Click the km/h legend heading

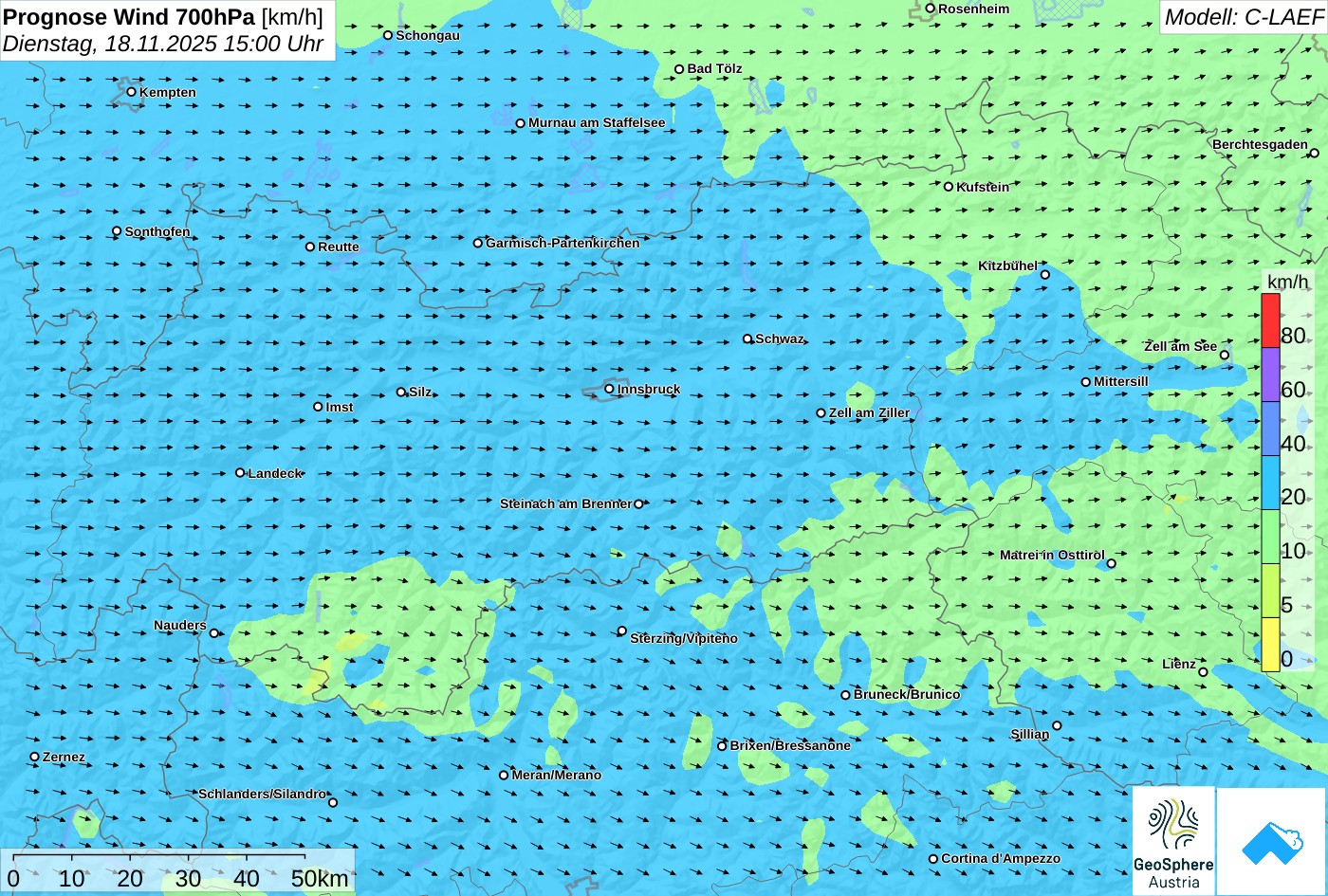point(1288,282)
